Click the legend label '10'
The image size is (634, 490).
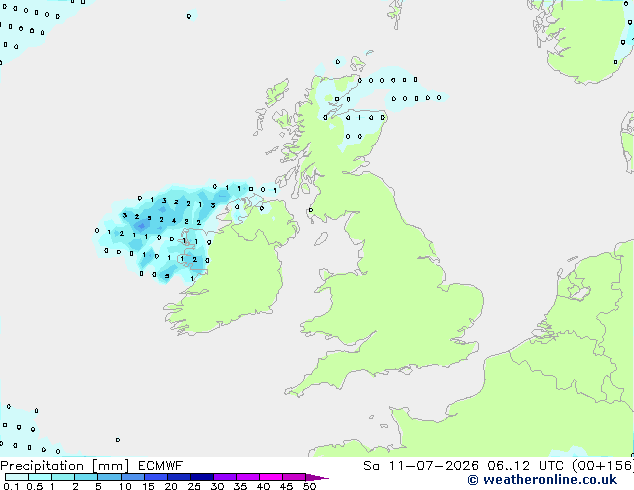[x=125, y=486]
